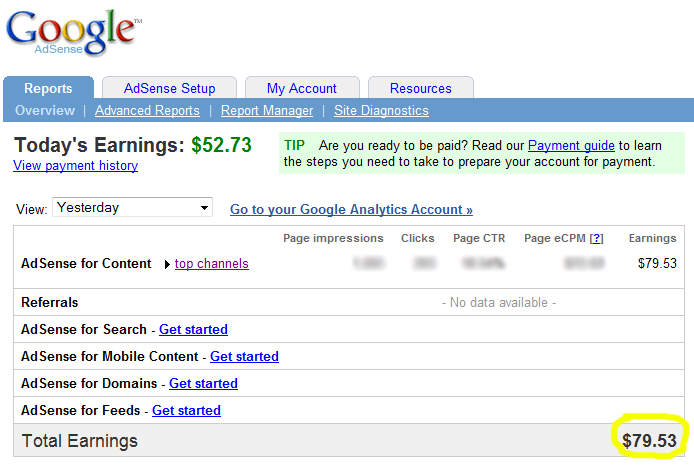Screen dimensions: 694x469
Task: Open the View period dropdown showing Yesterday
Action: coord(132,207)
